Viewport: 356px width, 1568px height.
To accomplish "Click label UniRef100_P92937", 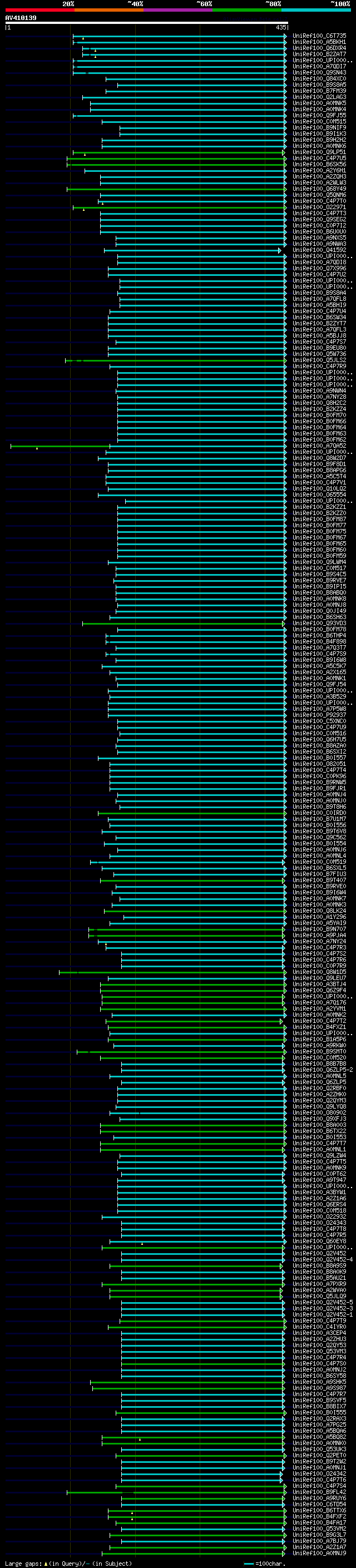I will (x=319, y=715).
